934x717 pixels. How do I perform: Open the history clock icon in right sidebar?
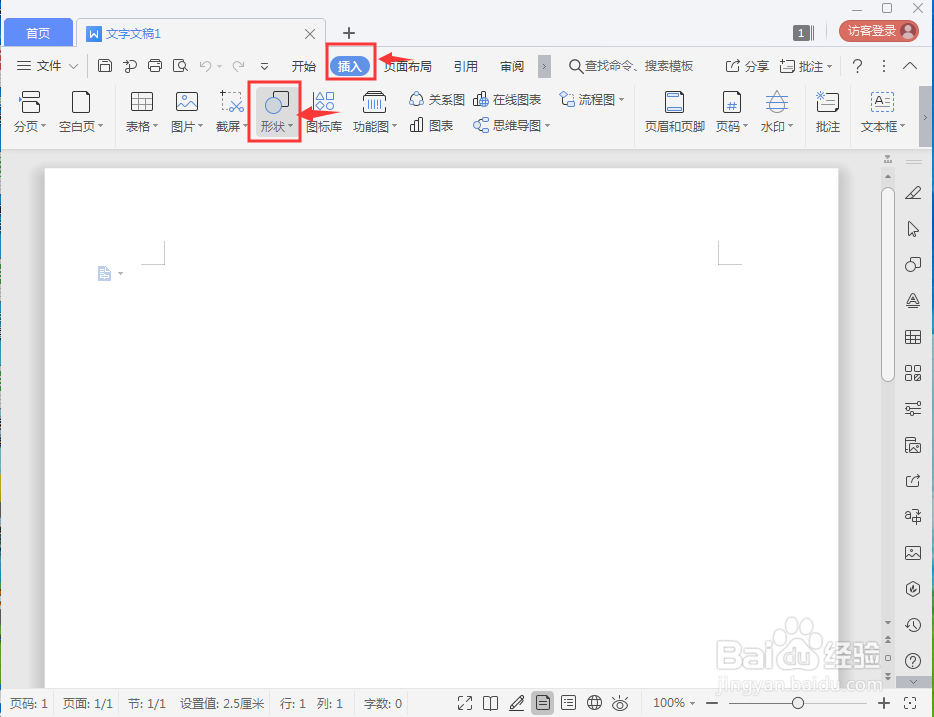[x=913, y=625]
